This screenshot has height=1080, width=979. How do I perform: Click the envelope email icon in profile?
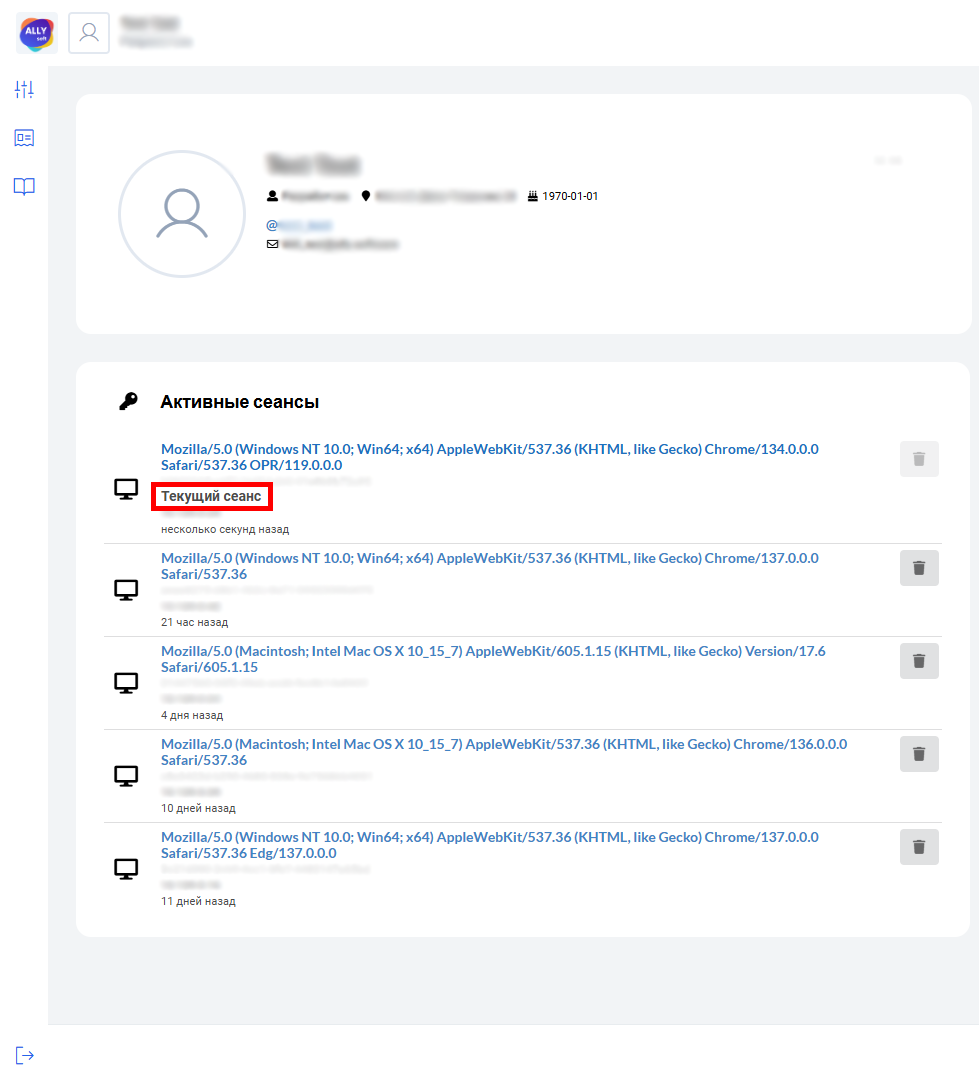point(272,244)
